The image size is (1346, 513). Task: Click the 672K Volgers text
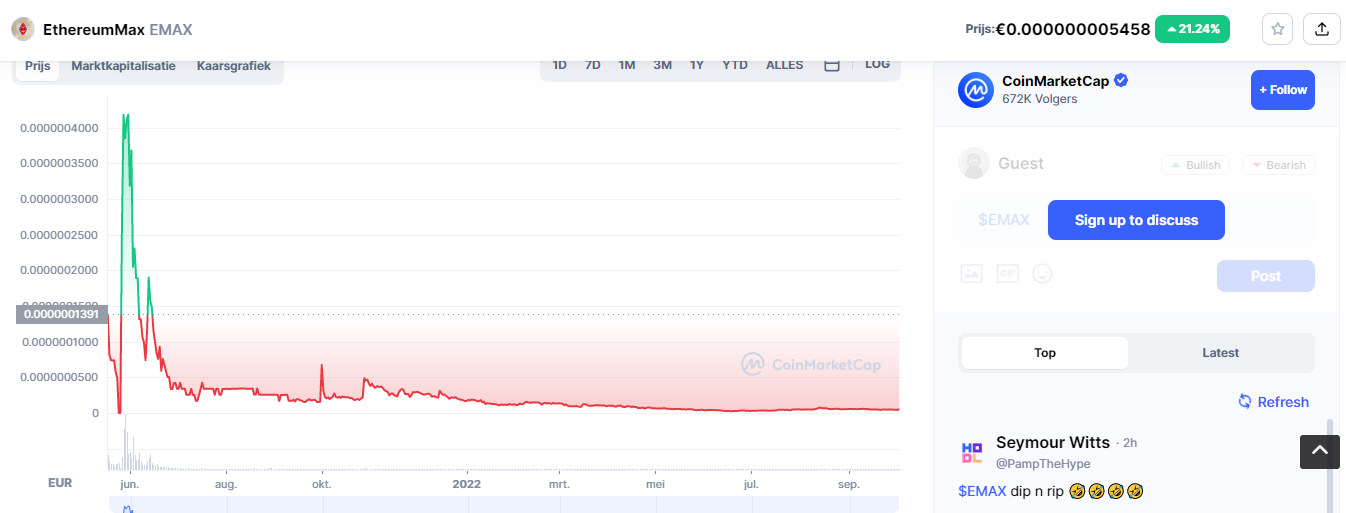click(1039, 99)
